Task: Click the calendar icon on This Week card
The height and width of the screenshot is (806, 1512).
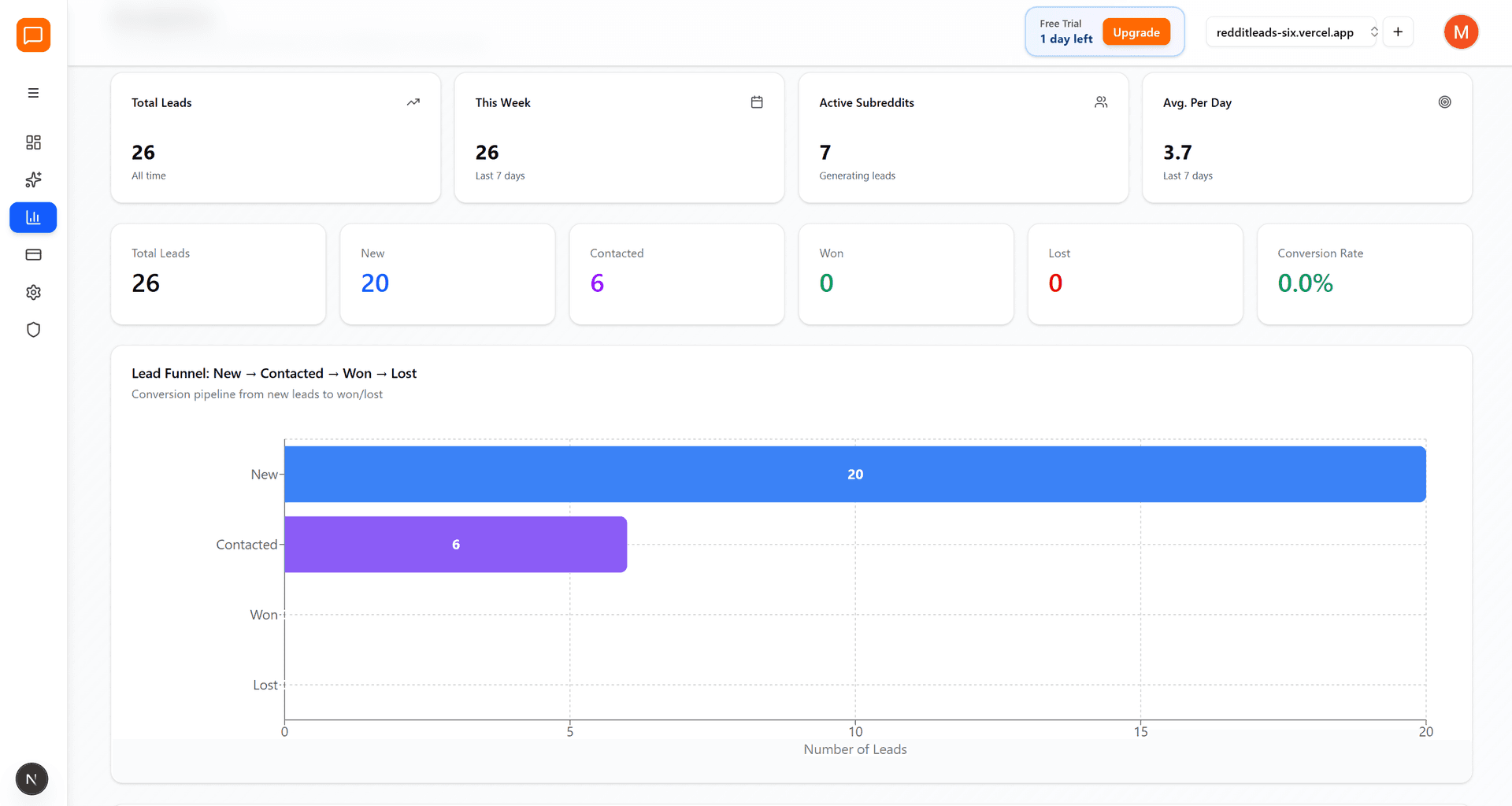Action: coord(757,102)
